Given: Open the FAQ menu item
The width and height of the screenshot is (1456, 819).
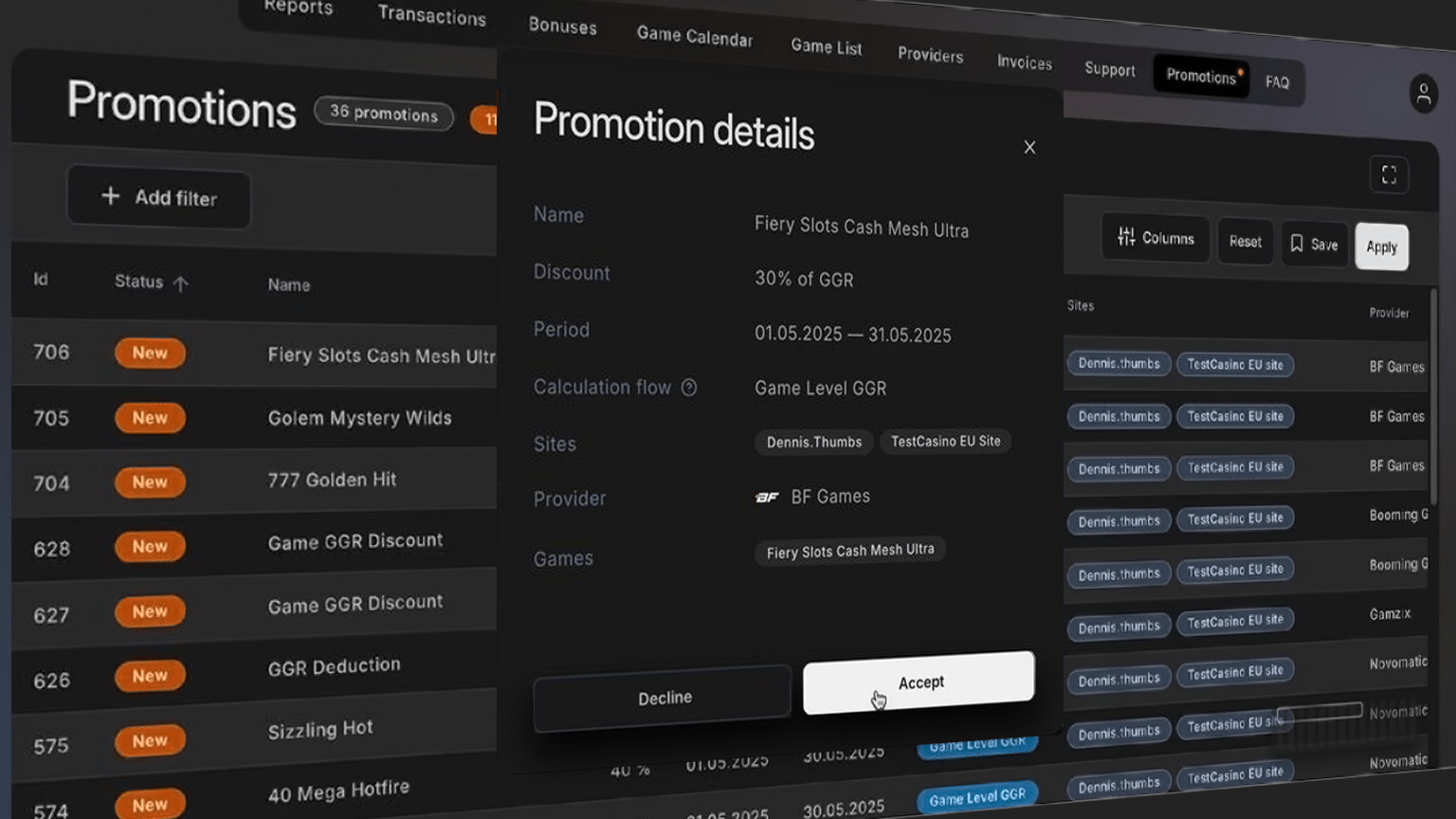Looking at the screenshot, I should coord(1277,82).
